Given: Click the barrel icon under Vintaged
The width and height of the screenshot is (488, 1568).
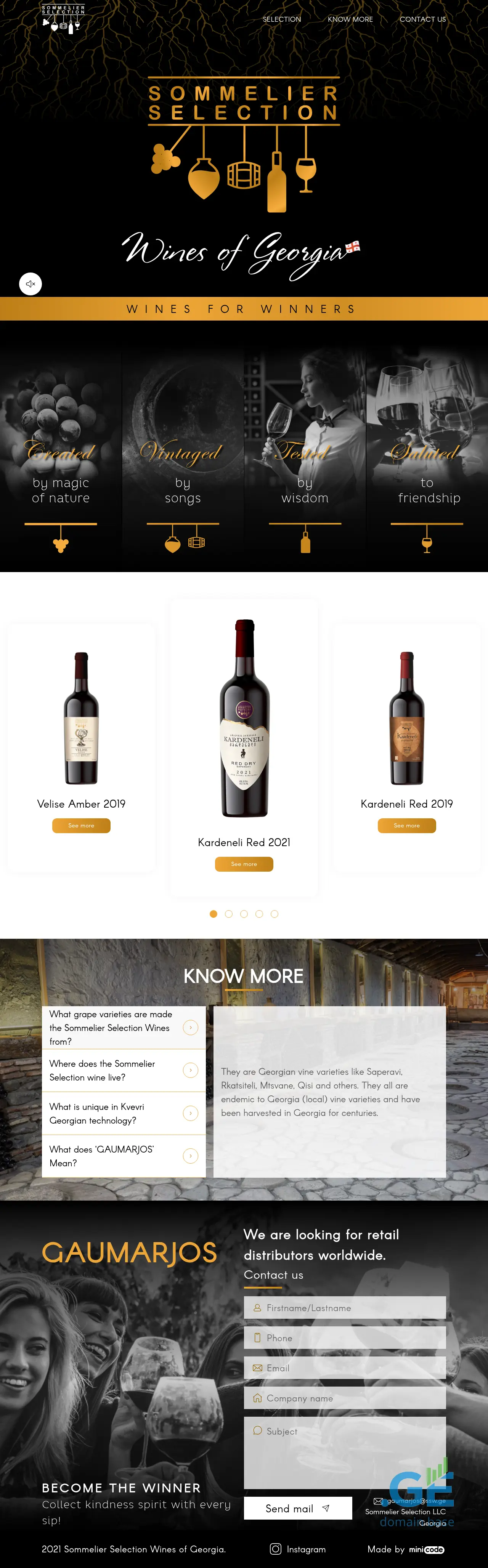Looking at the screenshot, I should 196,542.
